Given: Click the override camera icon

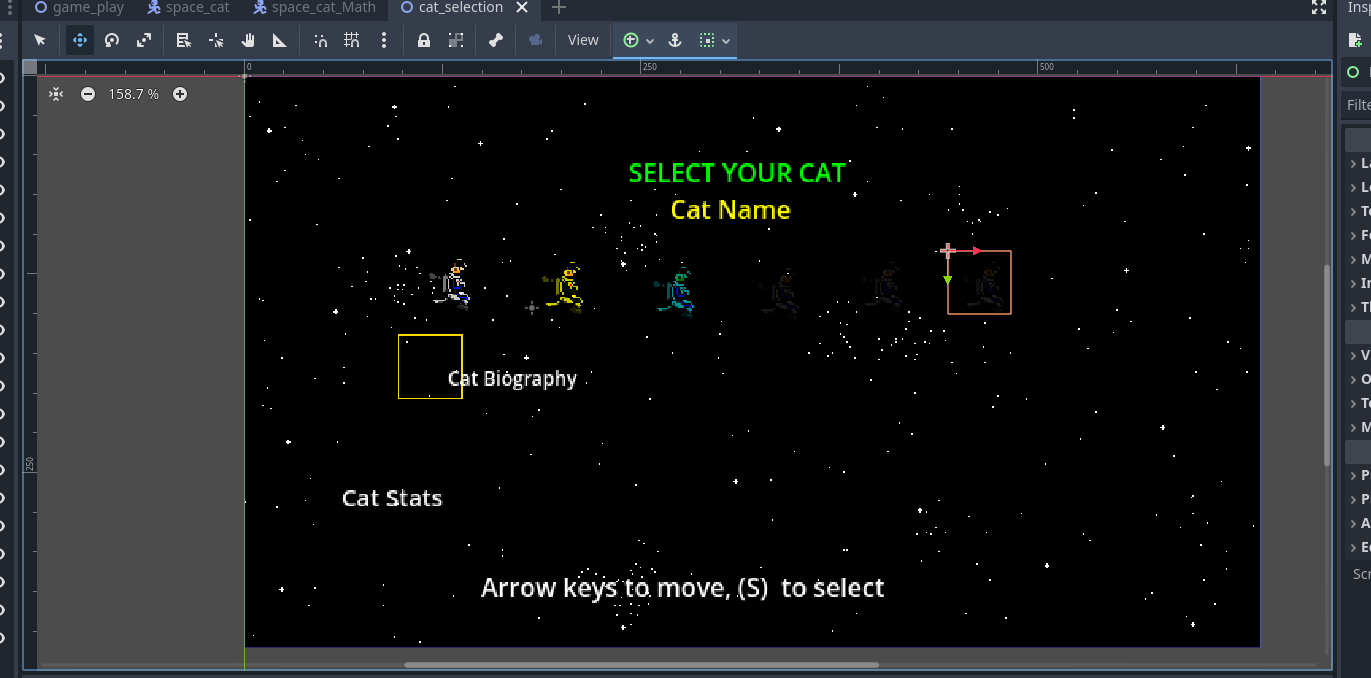Looking at the screenshot, I should tap(536, 40).
